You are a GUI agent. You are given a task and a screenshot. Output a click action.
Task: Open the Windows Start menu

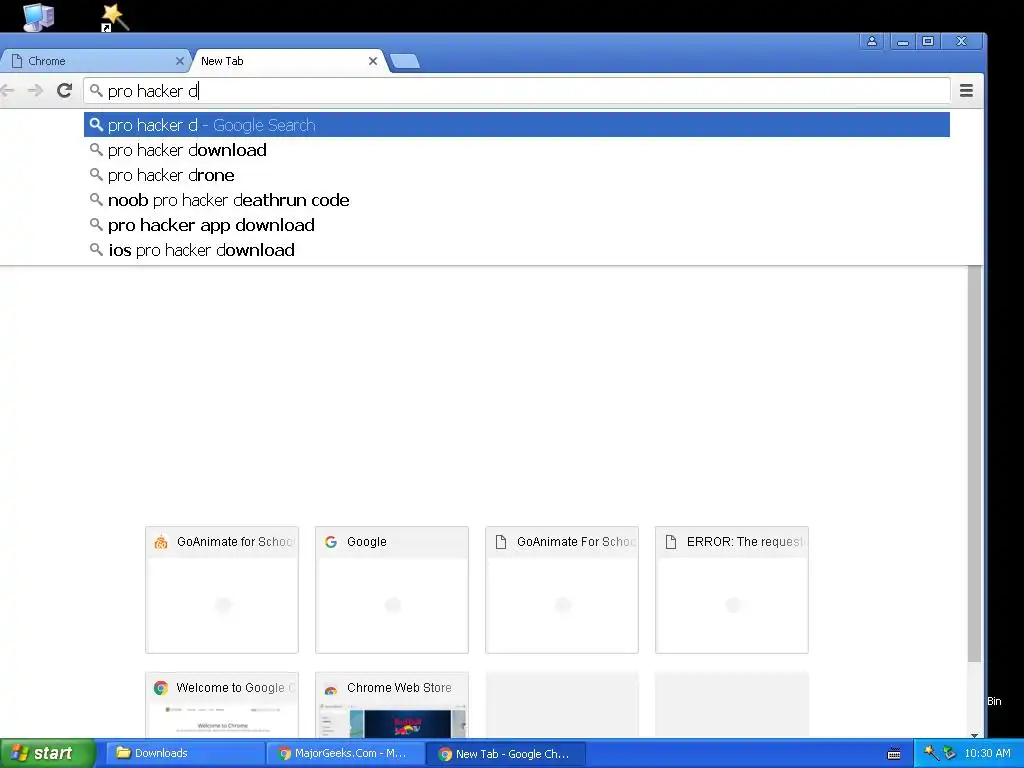(x=48, y=753)
